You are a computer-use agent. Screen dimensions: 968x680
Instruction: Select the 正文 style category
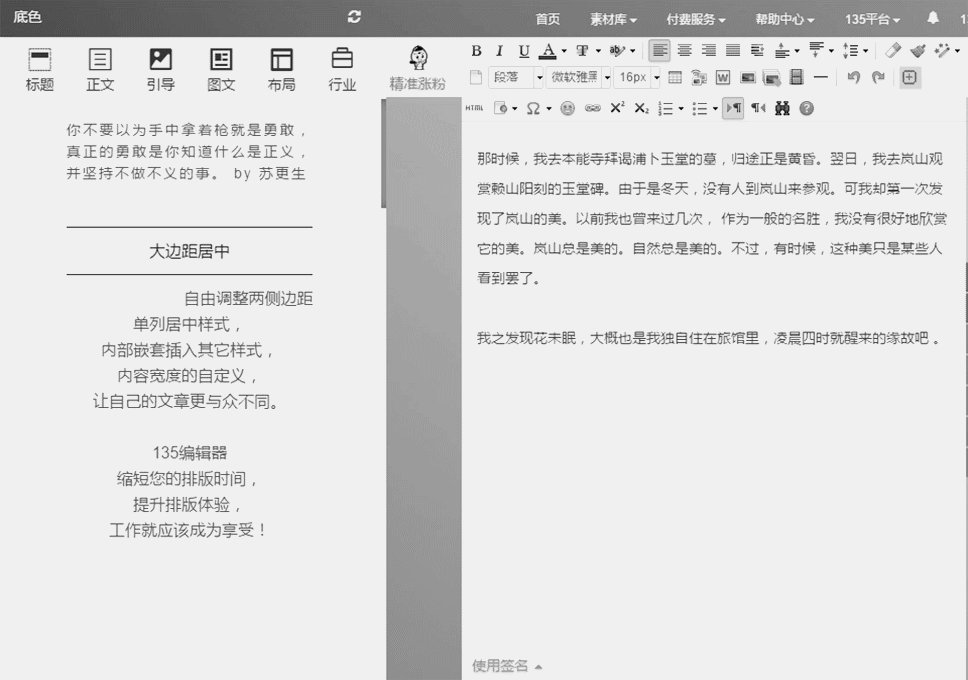[x=100, y=70]
